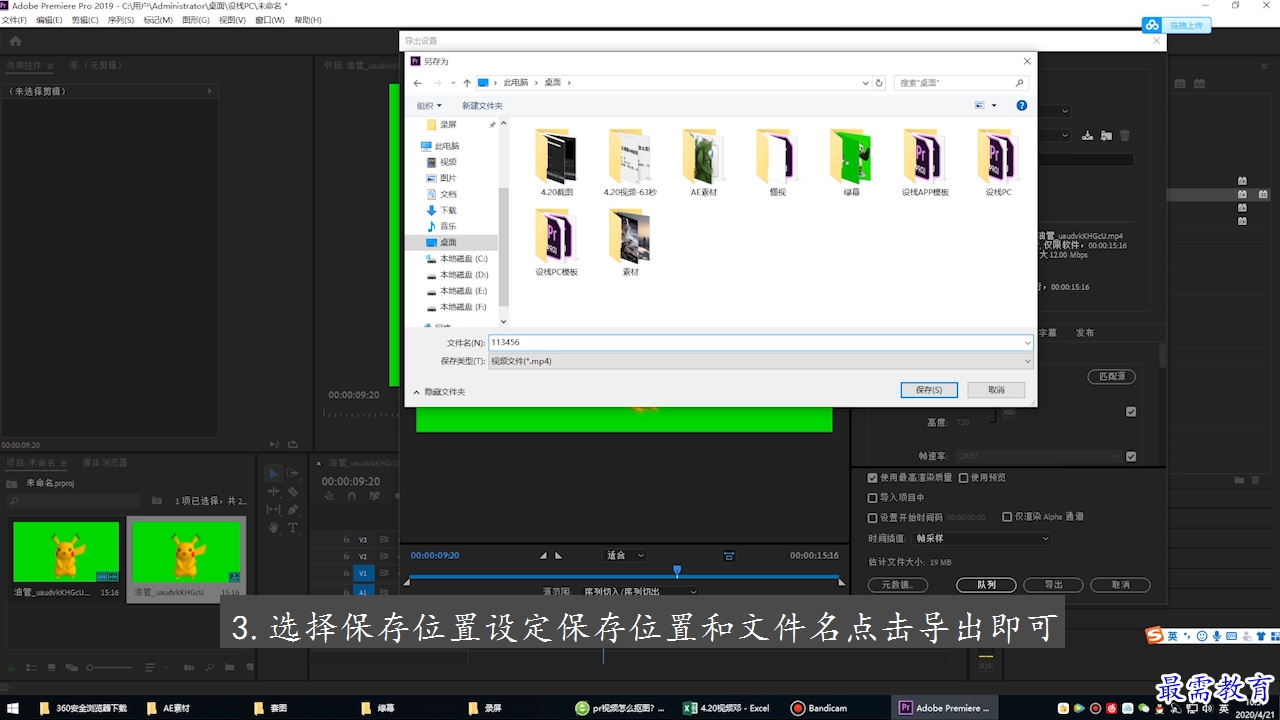Select the Track Select Forward tool
Screen dimensions: 1280x720
pos(292,474)
